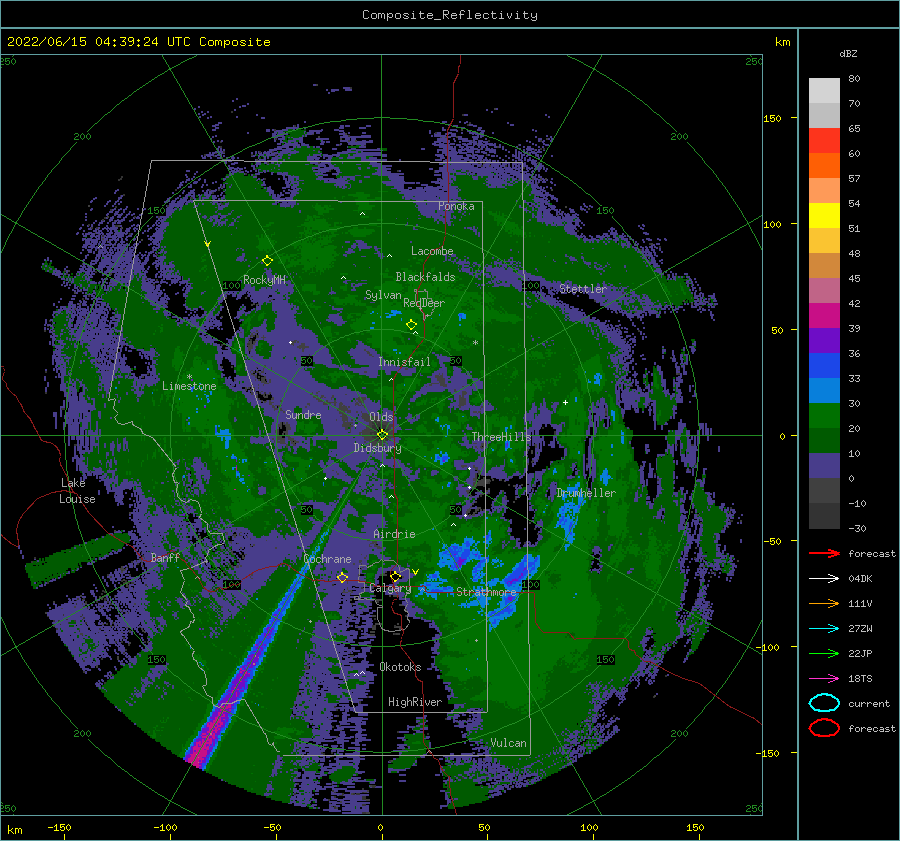Image resolution: width=900 pixels, height=841 pixels.
Task: Click the 27ZW legend text
Action: click(860, 629)
